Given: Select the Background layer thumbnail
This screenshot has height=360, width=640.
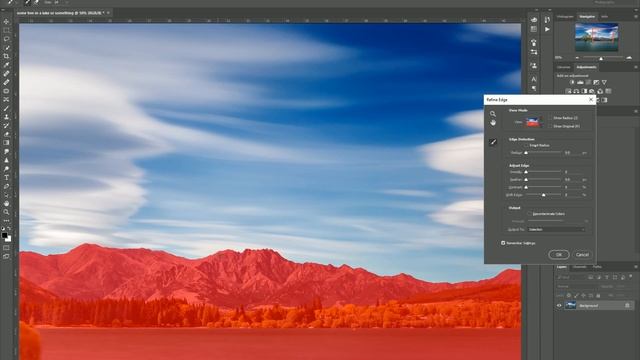Looking at the screenshot, I should [571, 305].
